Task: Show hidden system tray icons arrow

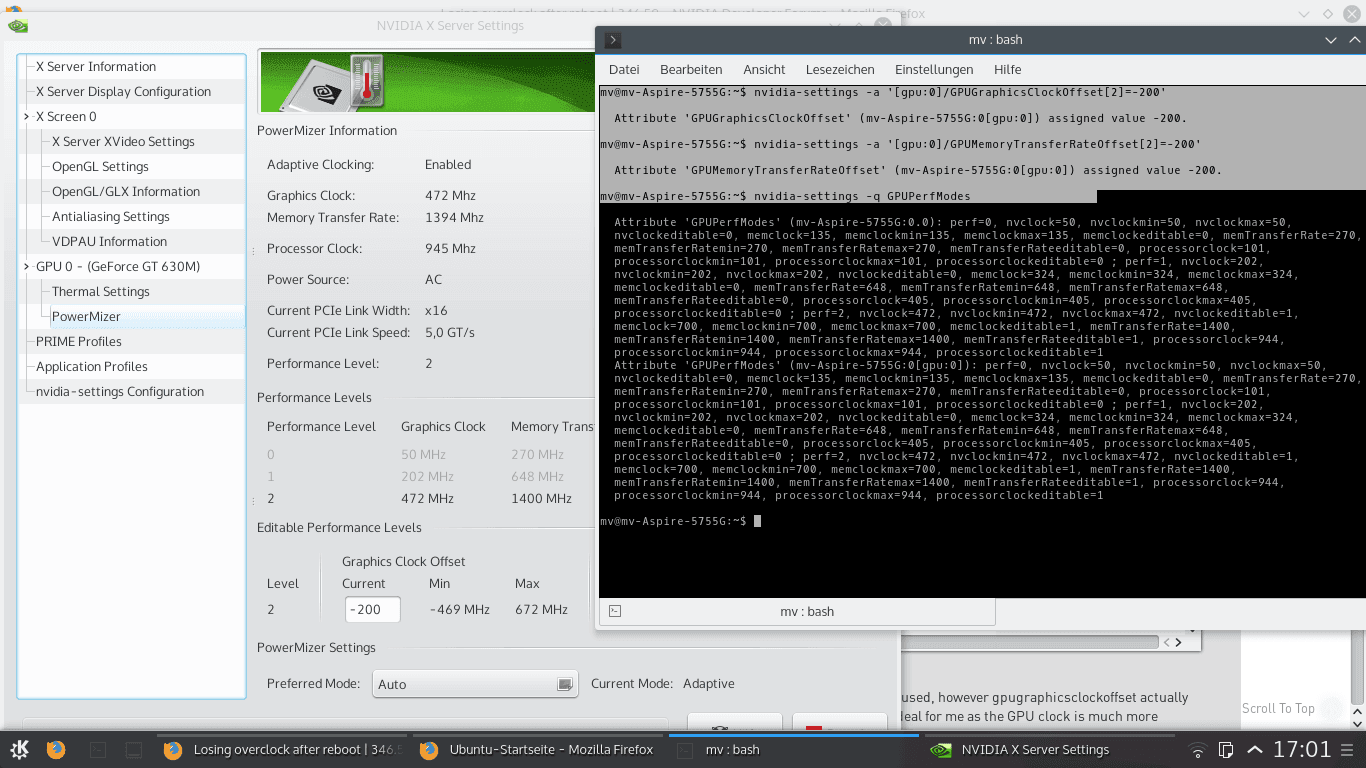Action: (x=1254, y=749)
